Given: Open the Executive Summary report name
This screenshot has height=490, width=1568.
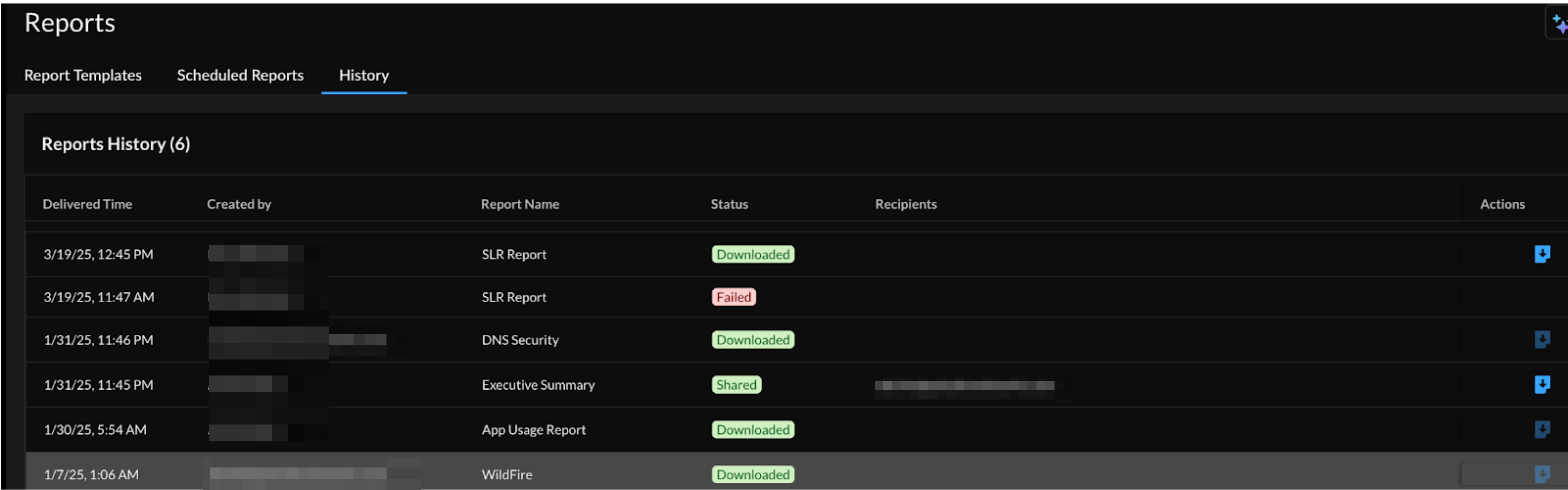Looking at the screenshot, I should click(x=538, y=385).
